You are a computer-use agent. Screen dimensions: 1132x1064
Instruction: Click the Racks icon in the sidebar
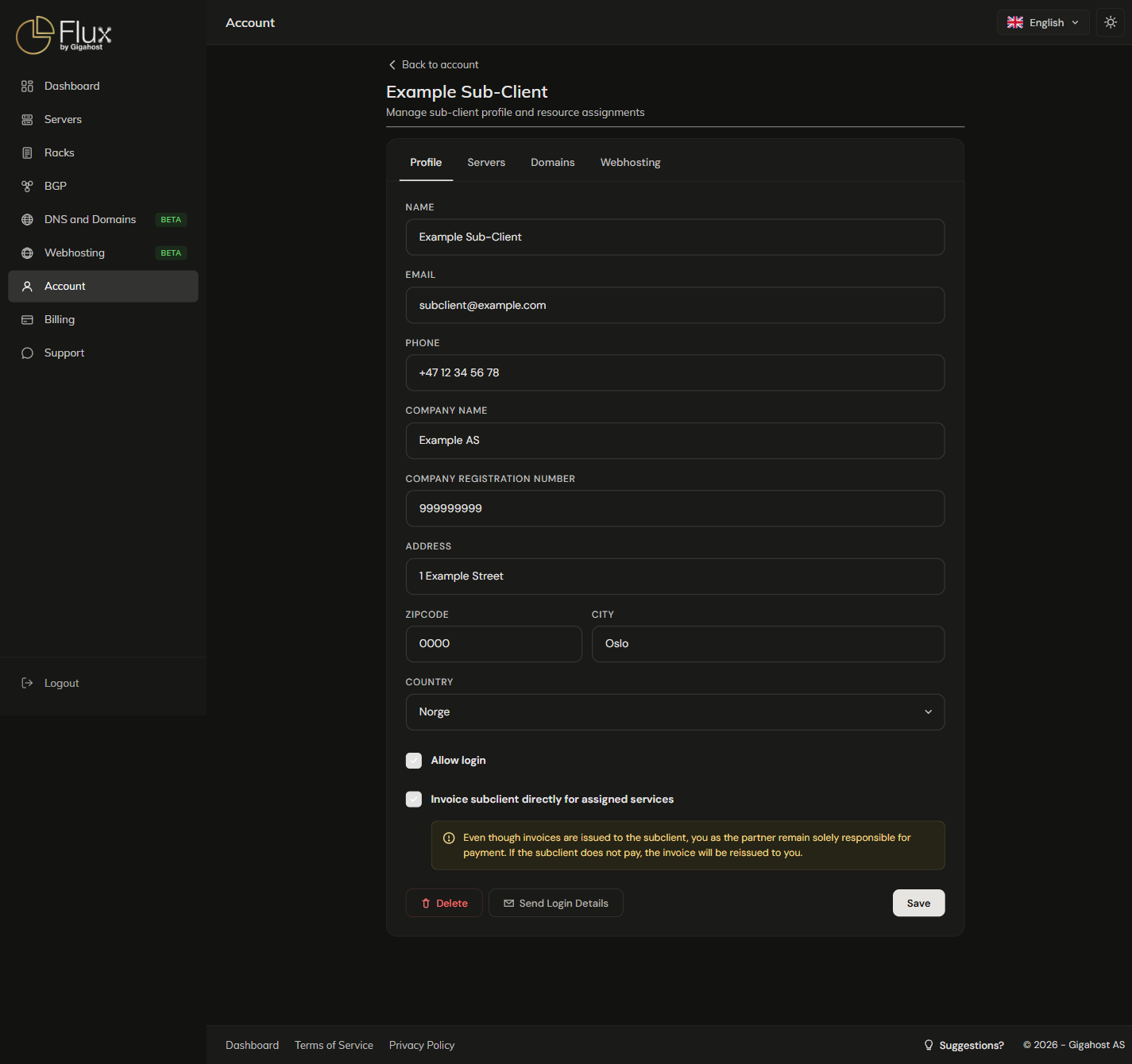[27, 152]
